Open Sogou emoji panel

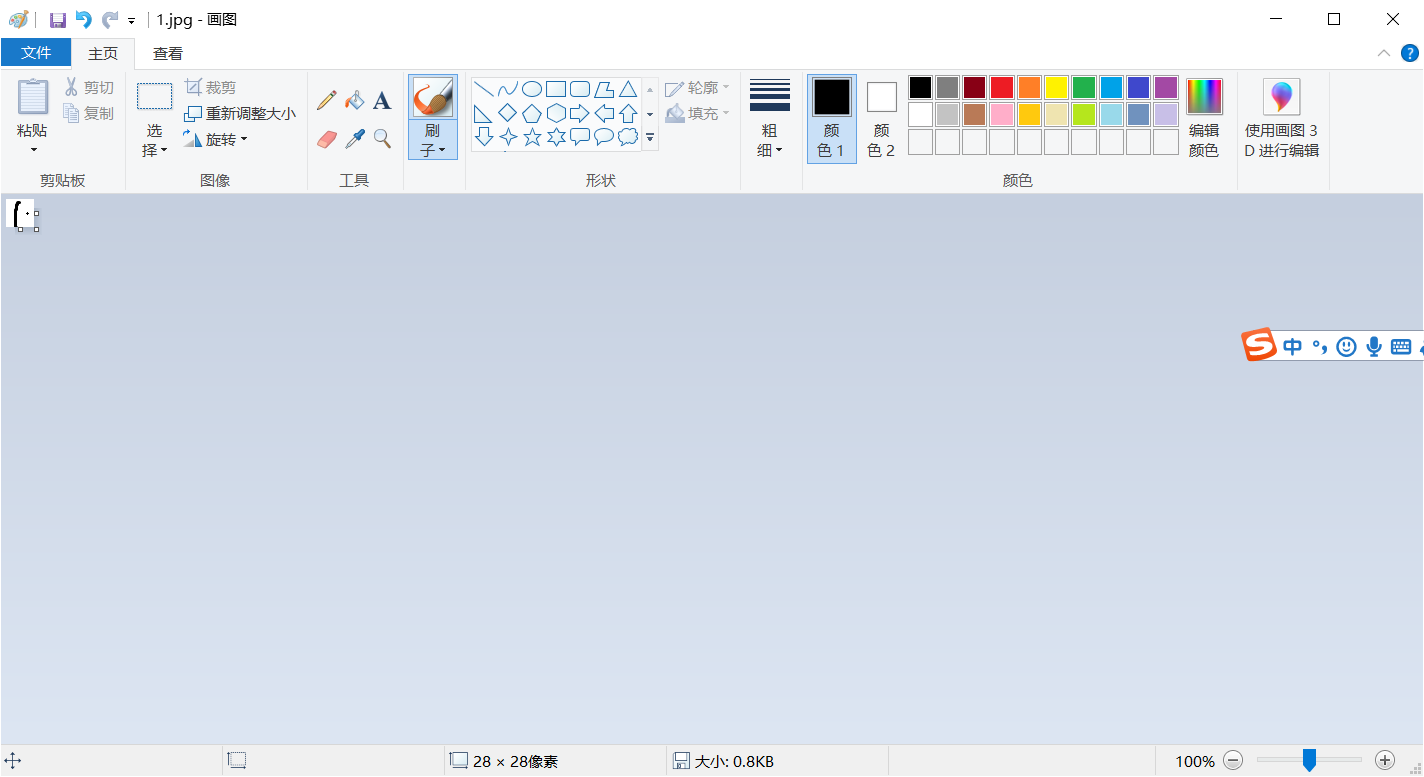coord(1347,347)
